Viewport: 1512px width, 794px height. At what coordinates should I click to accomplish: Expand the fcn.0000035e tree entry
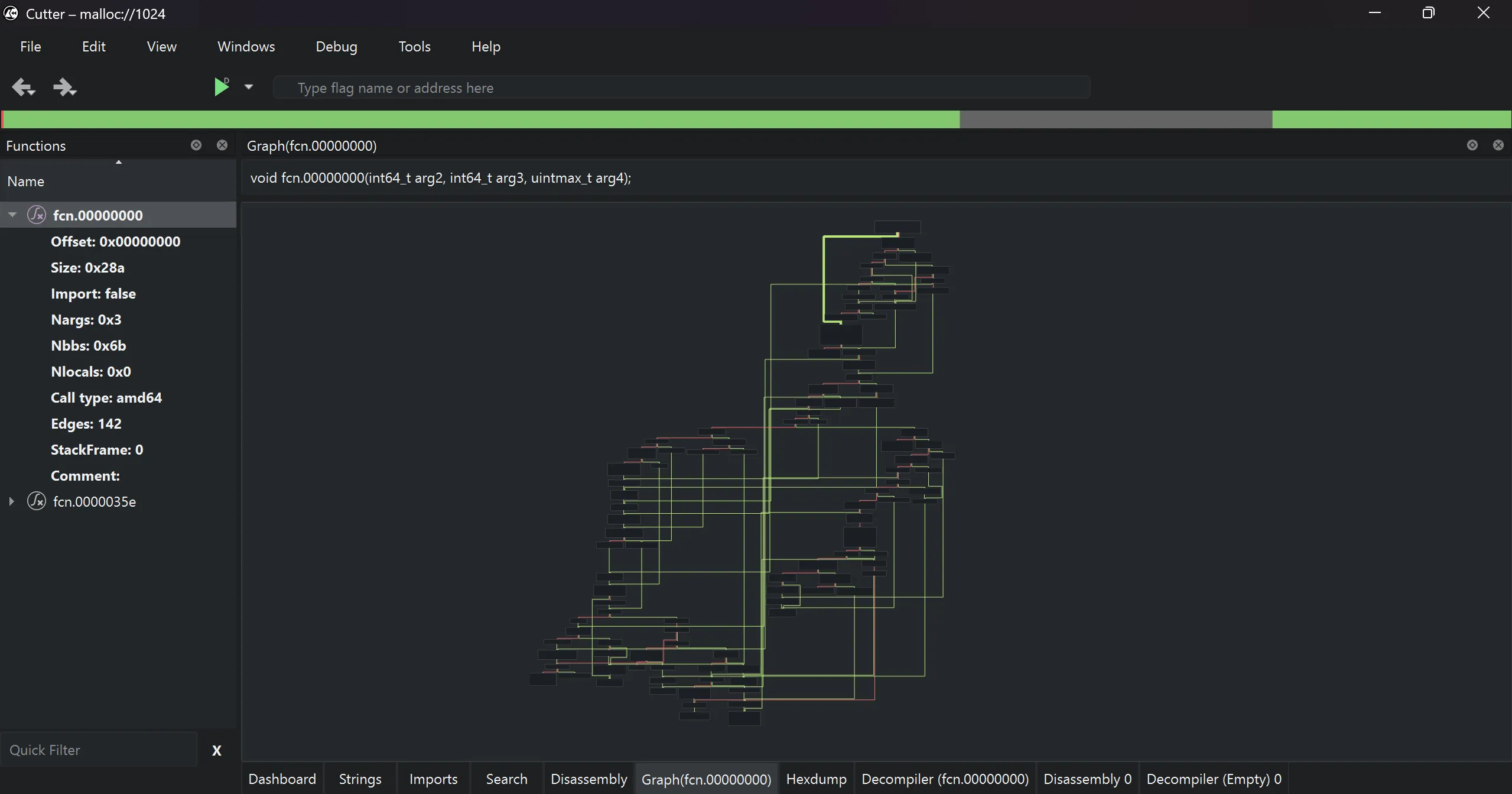click(x=12, y=501)
